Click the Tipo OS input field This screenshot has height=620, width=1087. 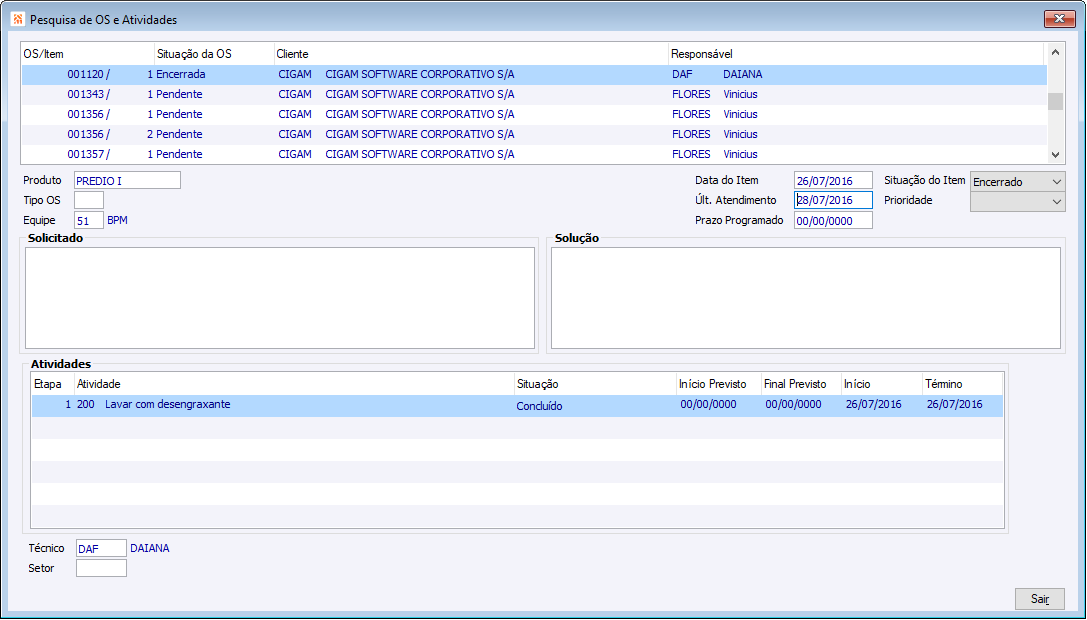point(89,200)
